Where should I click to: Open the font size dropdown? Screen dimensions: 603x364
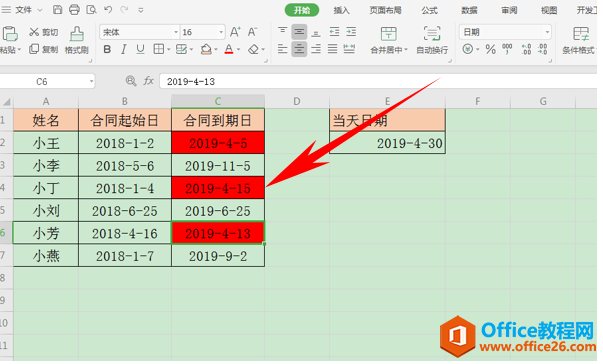point(221,32)
